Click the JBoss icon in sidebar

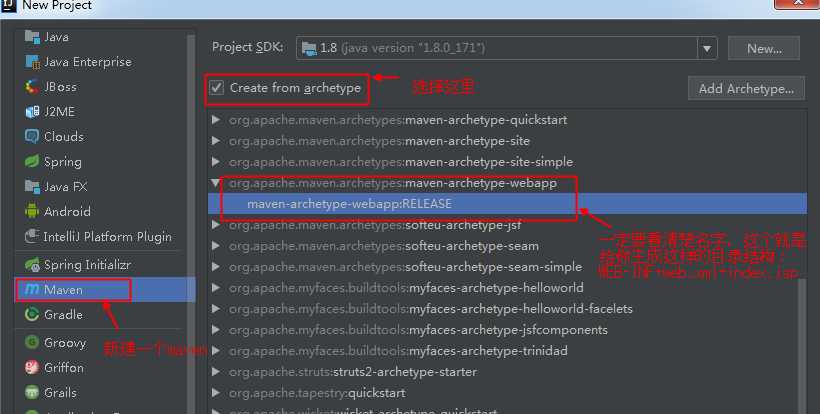(x=32, y=87)
